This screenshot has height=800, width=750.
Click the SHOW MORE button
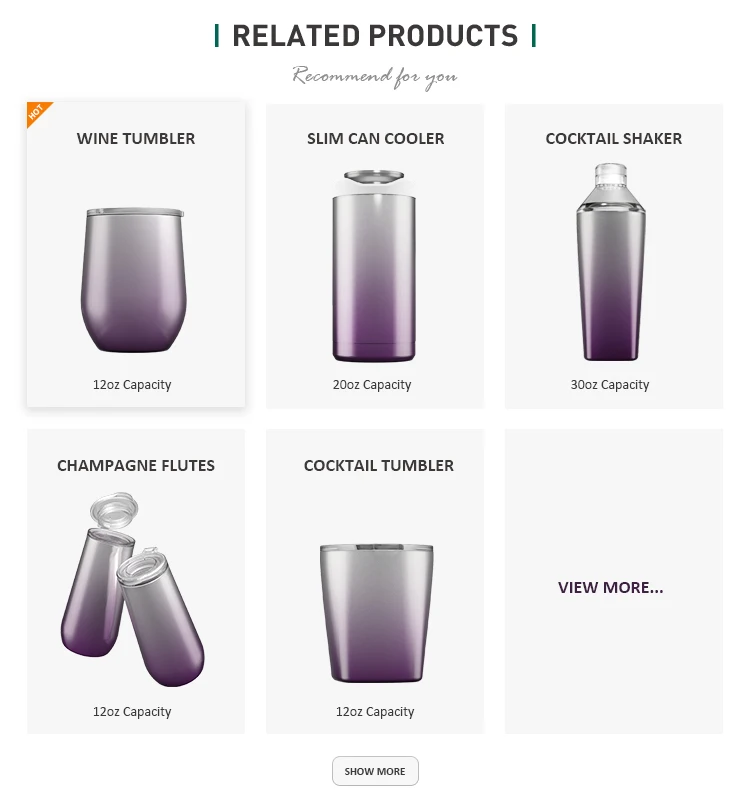click(375, 771)
